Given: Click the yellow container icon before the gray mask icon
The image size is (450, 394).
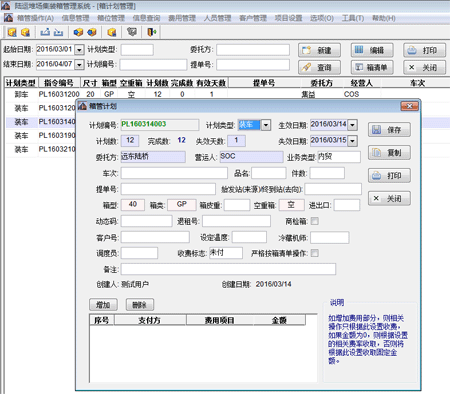Looking at the screenshot, I should 112,32.
